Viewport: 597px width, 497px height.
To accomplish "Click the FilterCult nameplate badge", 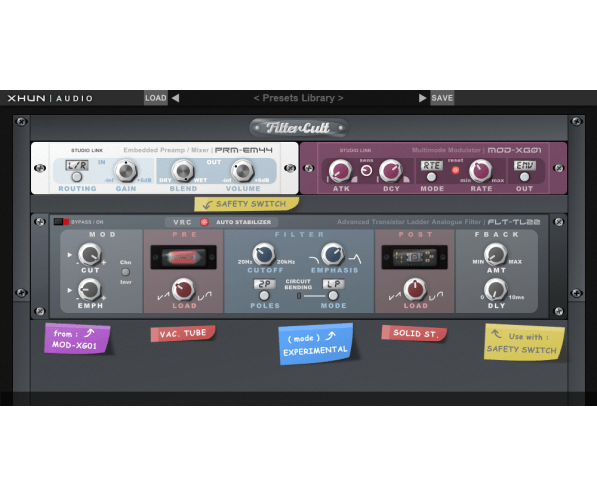I will pyautogui.click(x=298, y=128).
